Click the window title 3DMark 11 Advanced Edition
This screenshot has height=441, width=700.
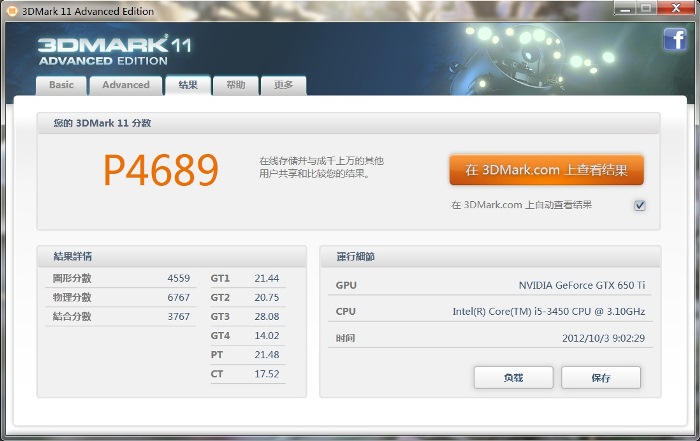(88, 11)
